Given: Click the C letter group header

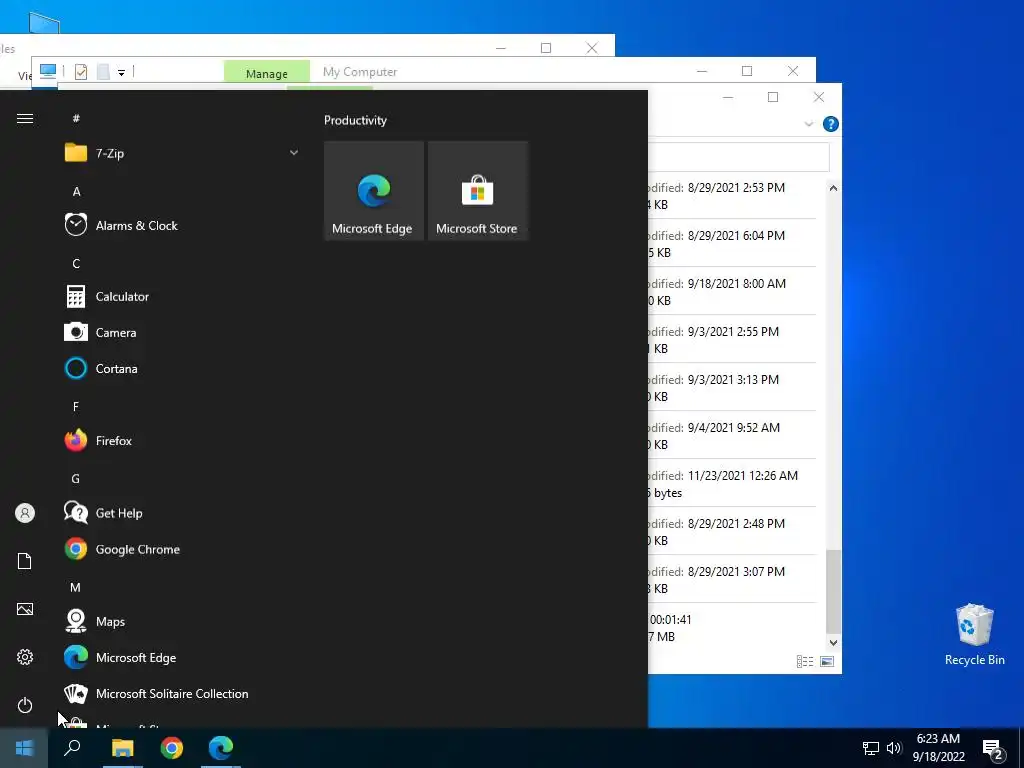Looking at the screenshot, I should pos(76,264).
